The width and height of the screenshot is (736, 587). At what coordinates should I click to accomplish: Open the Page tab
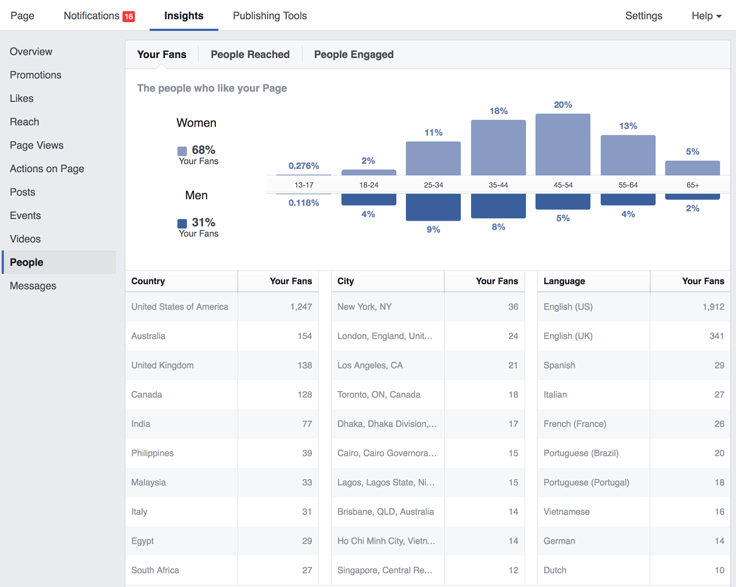pyautogui.click(x=22, y=15)
